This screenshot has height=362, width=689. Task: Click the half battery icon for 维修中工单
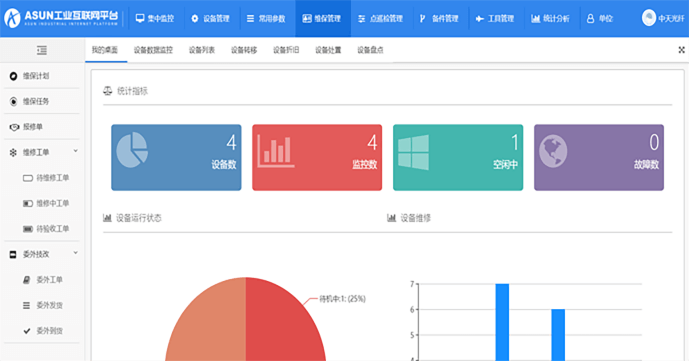pyautogui.click(x=28, y=203)
